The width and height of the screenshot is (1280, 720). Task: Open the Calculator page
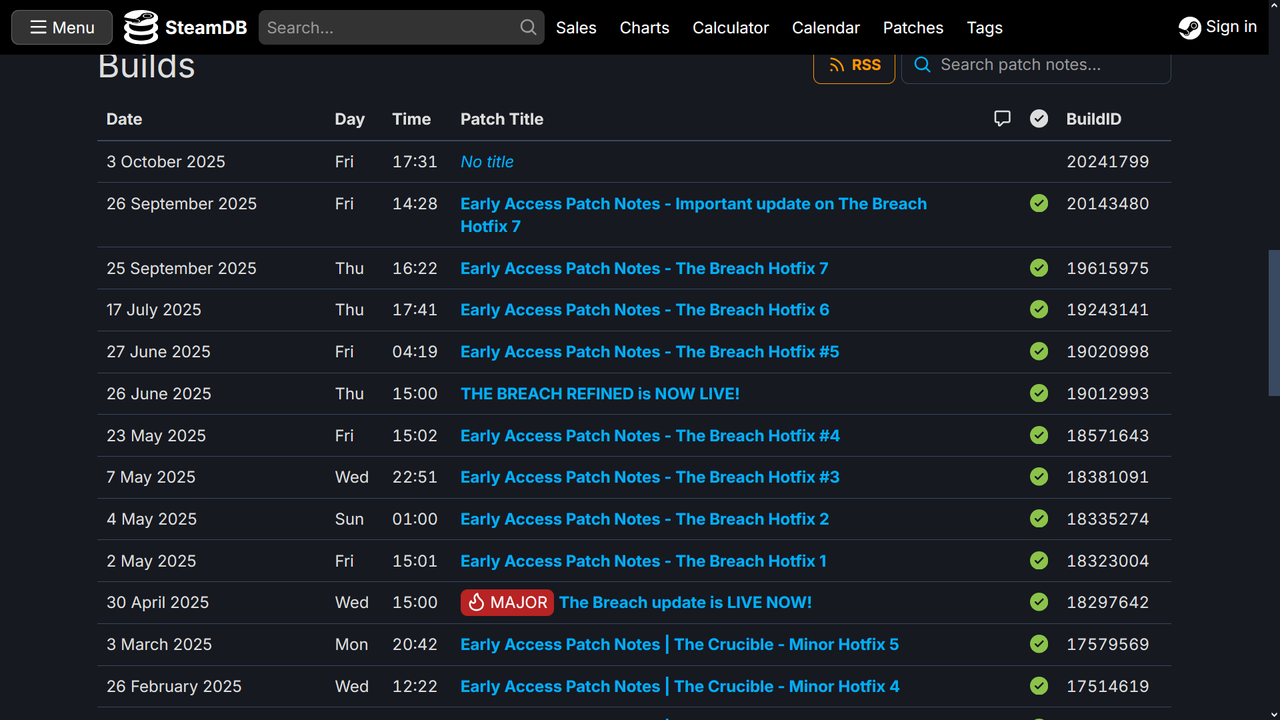(731, 28)
